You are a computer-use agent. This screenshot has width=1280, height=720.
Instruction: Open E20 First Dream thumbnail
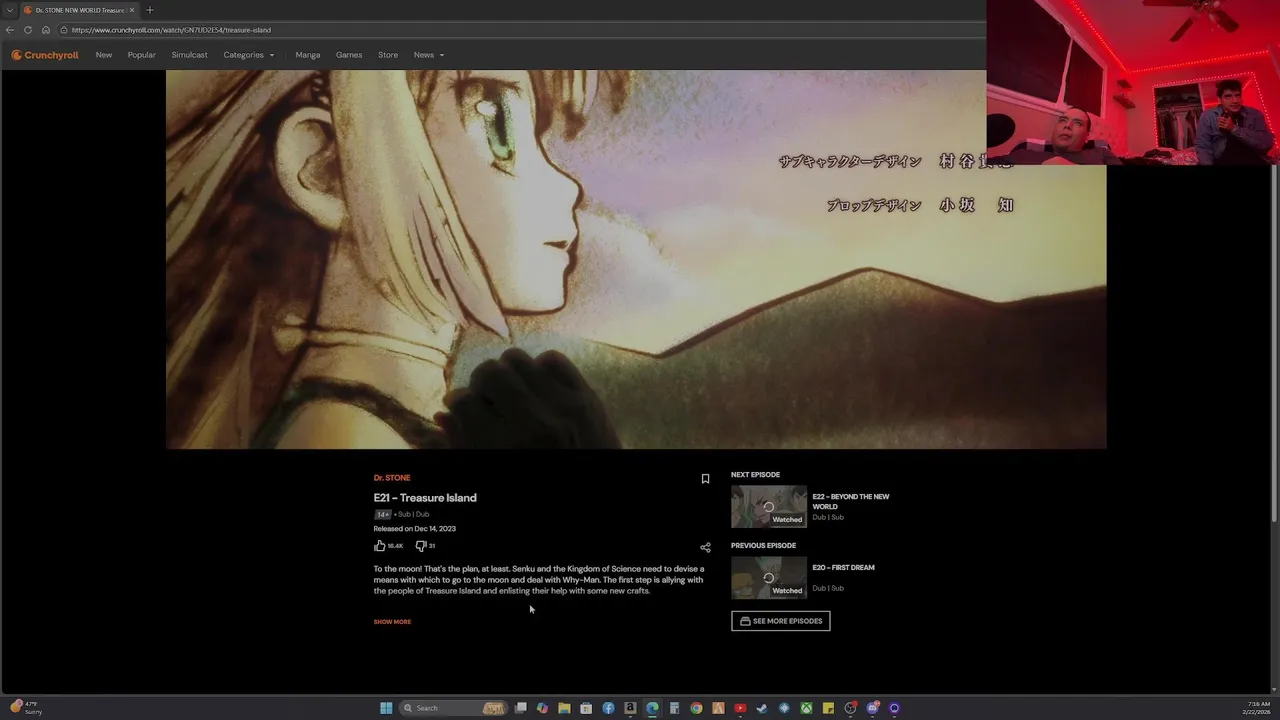coord(769,578)
